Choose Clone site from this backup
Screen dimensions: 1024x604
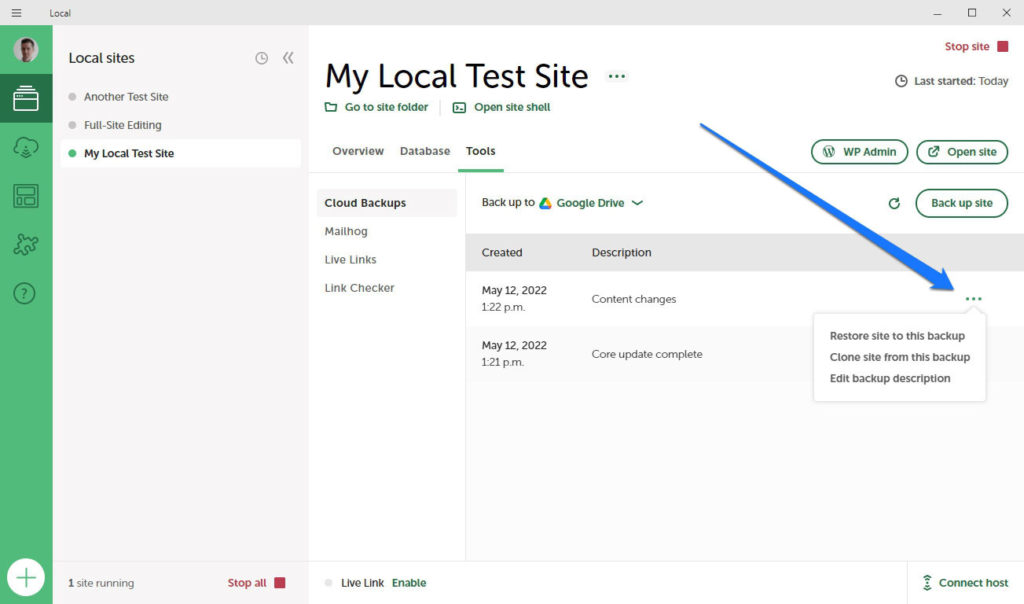pos(899,357)
